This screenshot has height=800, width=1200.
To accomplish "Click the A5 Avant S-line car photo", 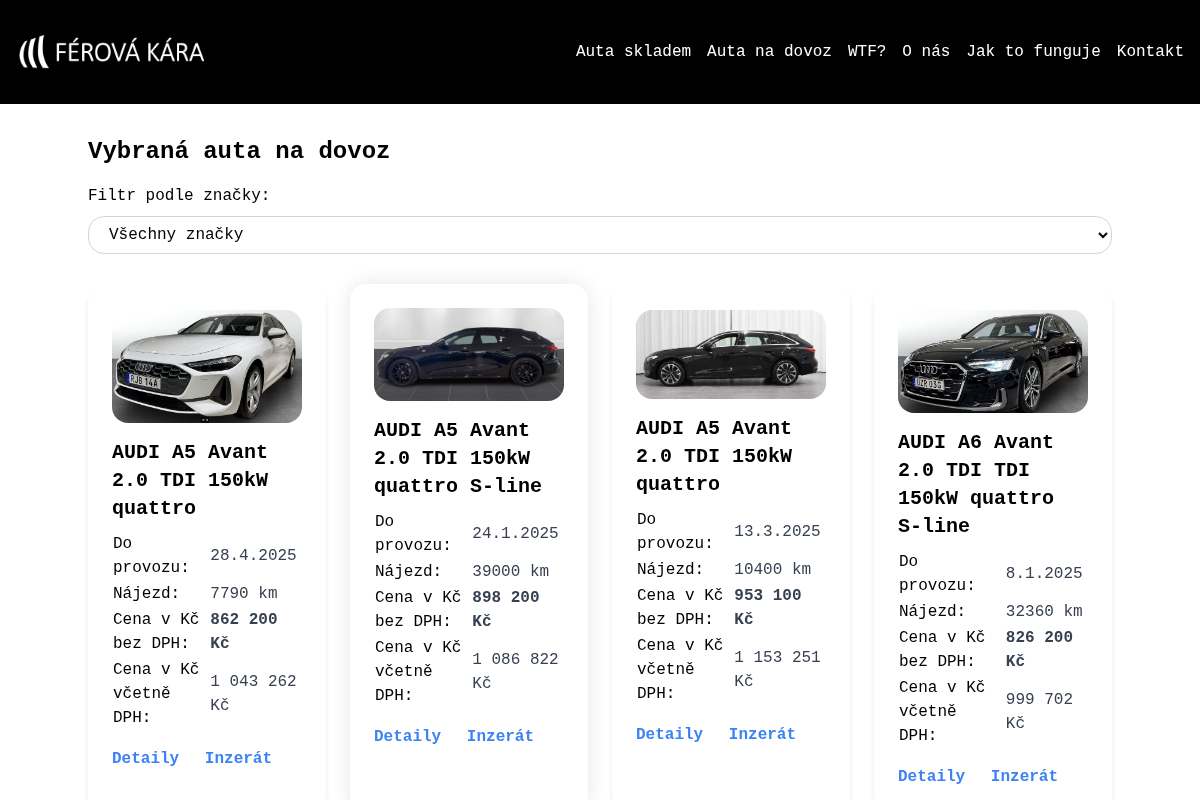I will pyautogui.click(x=469, y=354).
